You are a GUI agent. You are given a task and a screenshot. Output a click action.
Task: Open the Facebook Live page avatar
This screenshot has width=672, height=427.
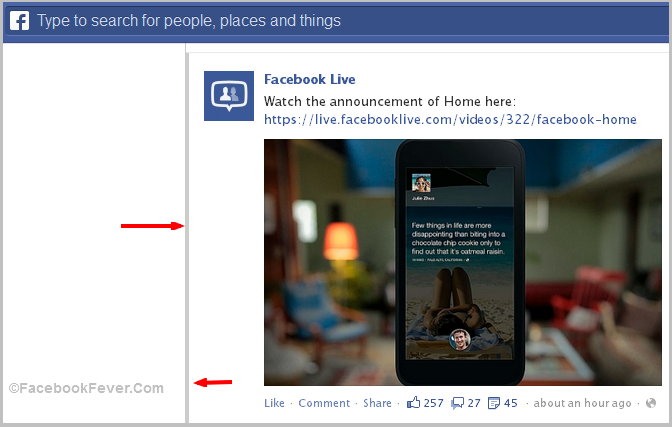[x=229, y=96]
